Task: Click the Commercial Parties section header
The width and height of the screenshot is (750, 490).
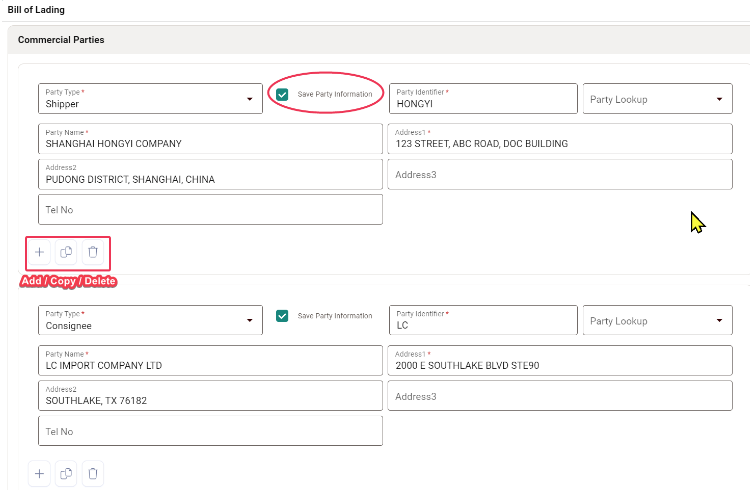Action: click(61, 40)
